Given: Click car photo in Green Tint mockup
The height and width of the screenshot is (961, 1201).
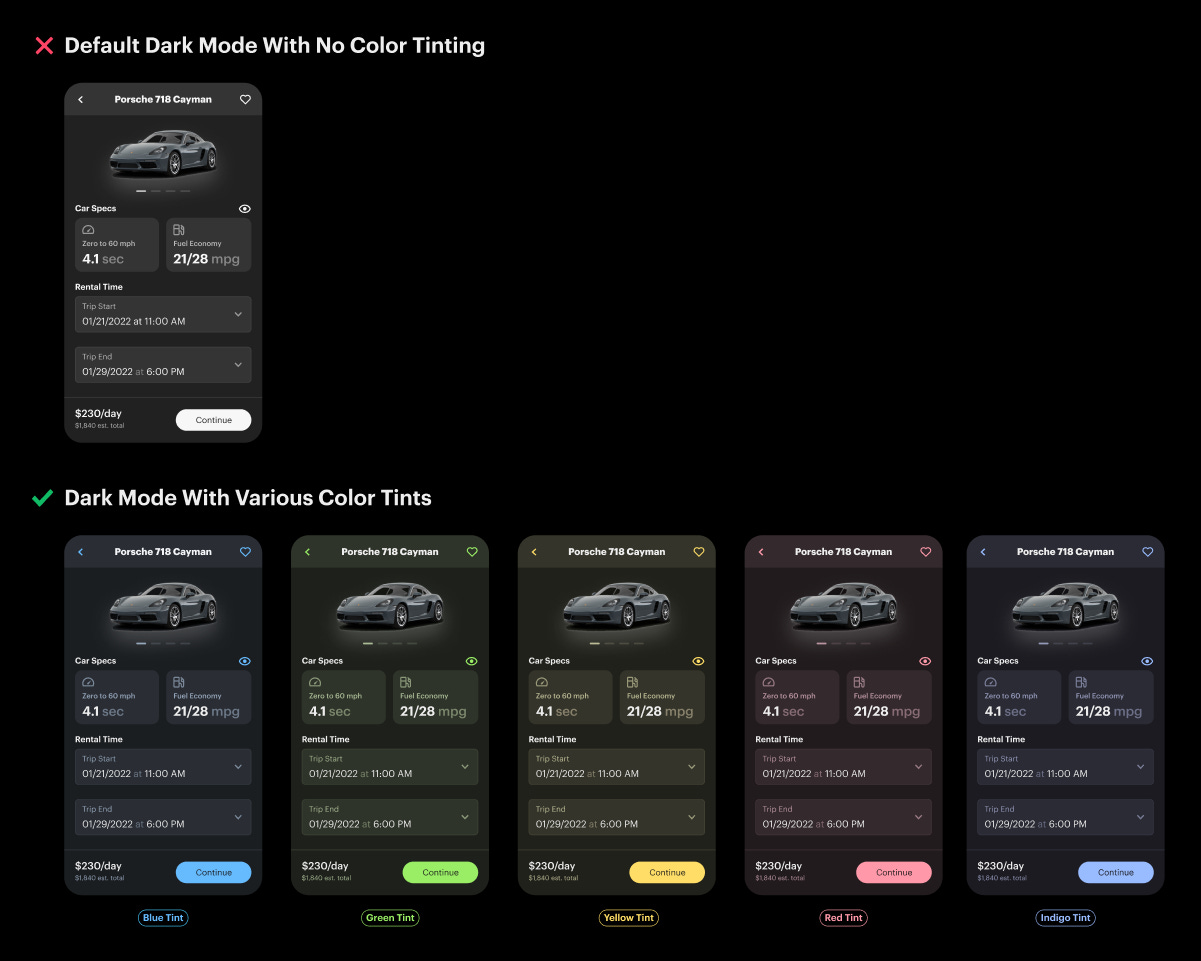Looking at the screenshot, I should [390, 605].
